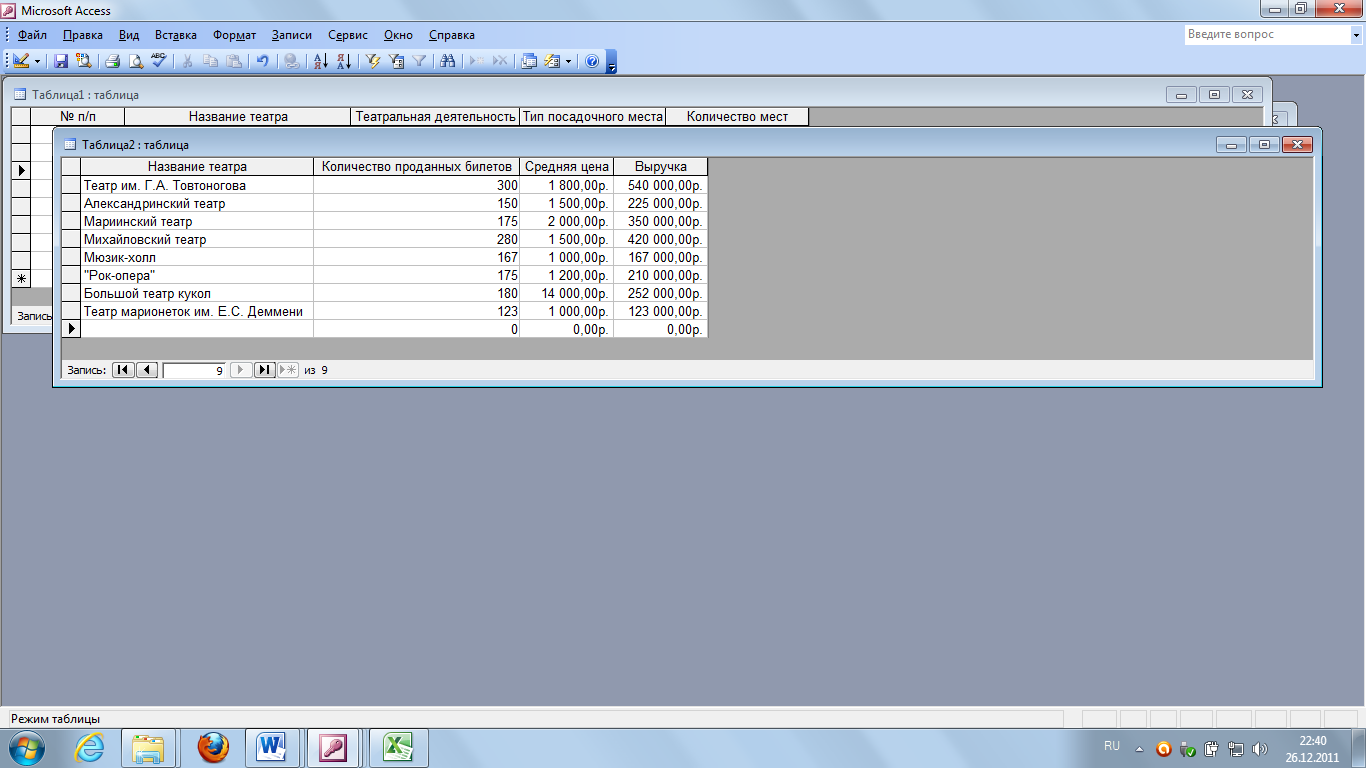This screenshot has width=1366, height=768.
Task: Click cell 'Мариинский театр'
Action: [197, 221]
